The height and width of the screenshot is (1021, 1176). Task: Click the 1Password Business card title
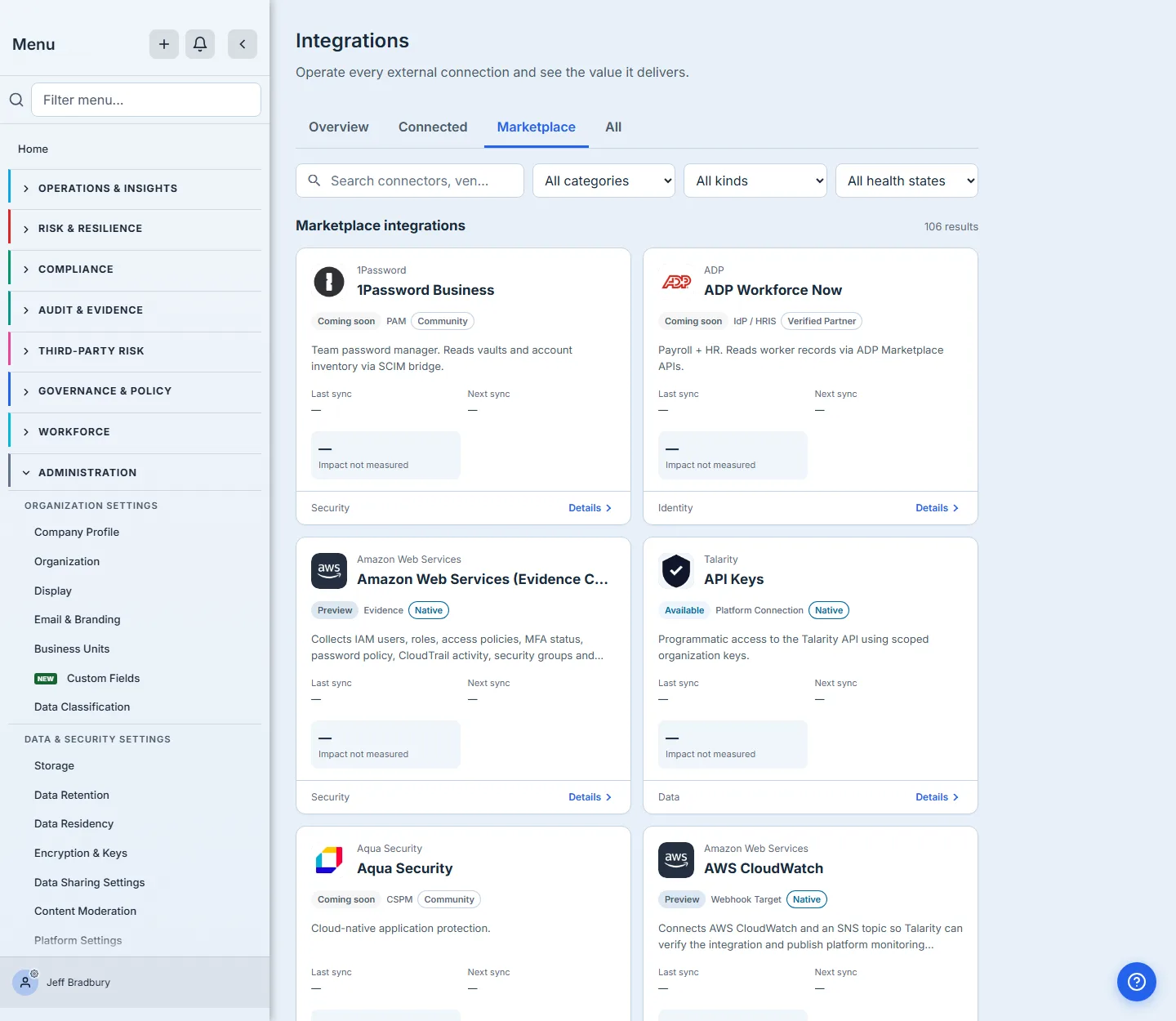click(x=425, y=290)
